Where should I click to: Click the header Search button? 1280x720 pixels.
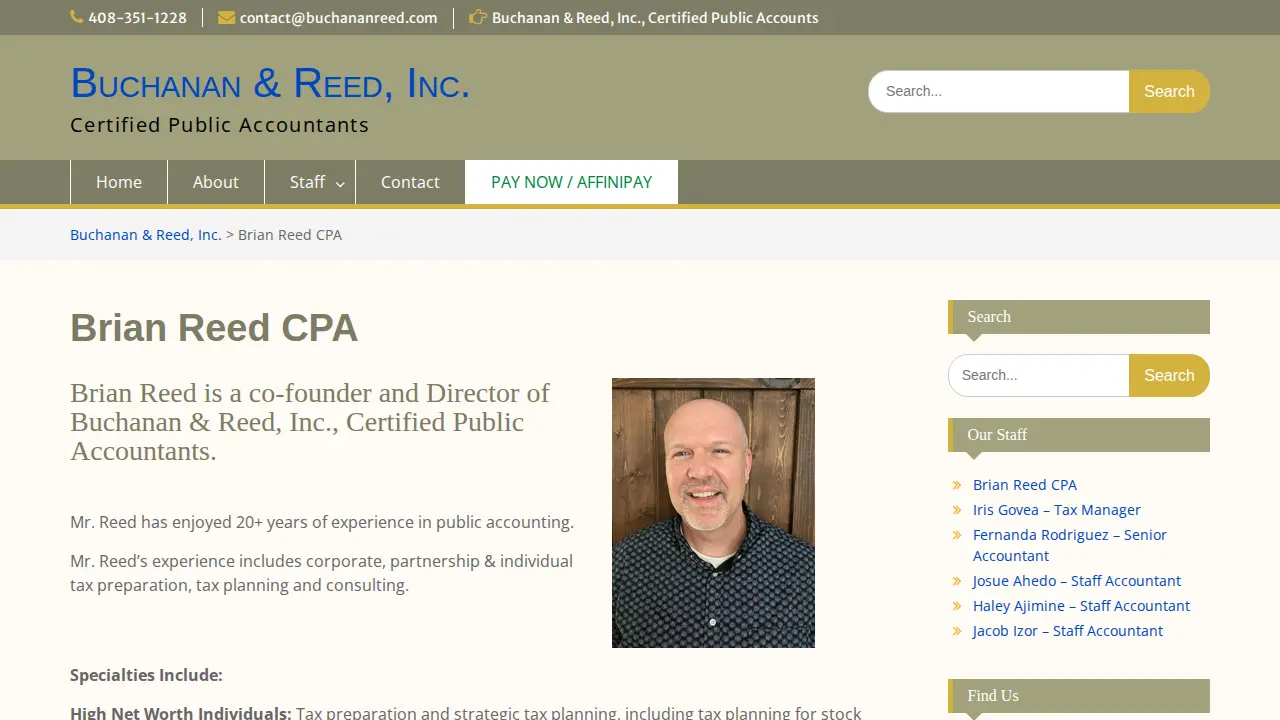pyautogui.click(x=1169, y=91)
